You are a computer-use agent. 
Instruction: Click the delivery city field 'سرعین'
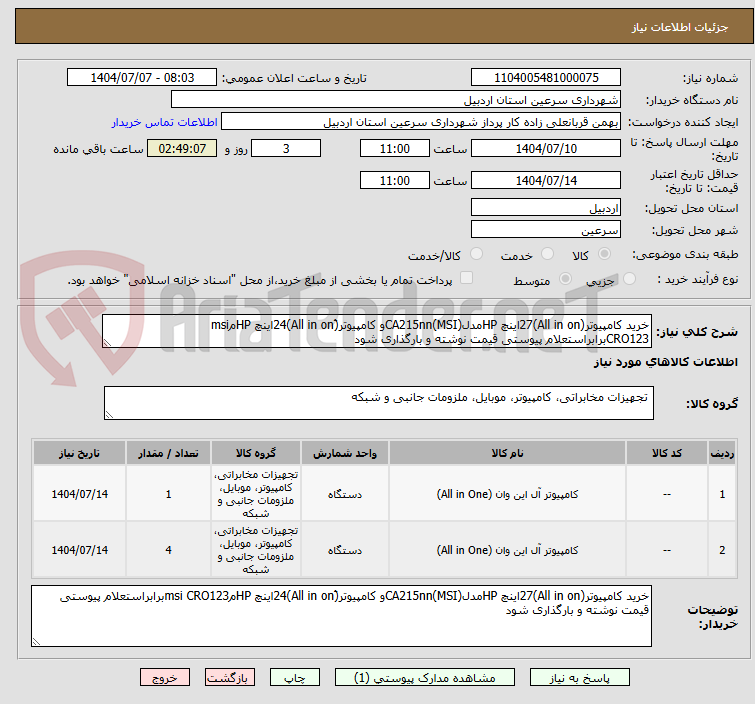click(545, 229)
